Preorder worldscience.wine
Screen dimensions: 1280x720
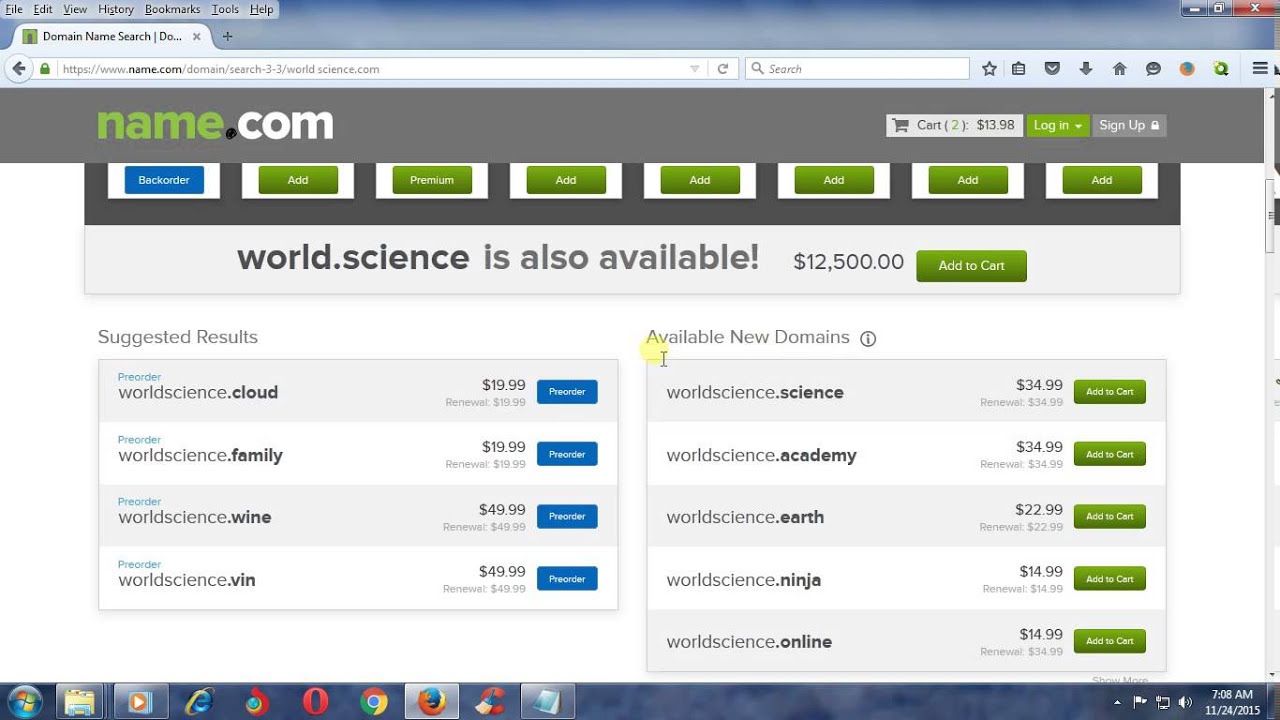coord(567,516)
